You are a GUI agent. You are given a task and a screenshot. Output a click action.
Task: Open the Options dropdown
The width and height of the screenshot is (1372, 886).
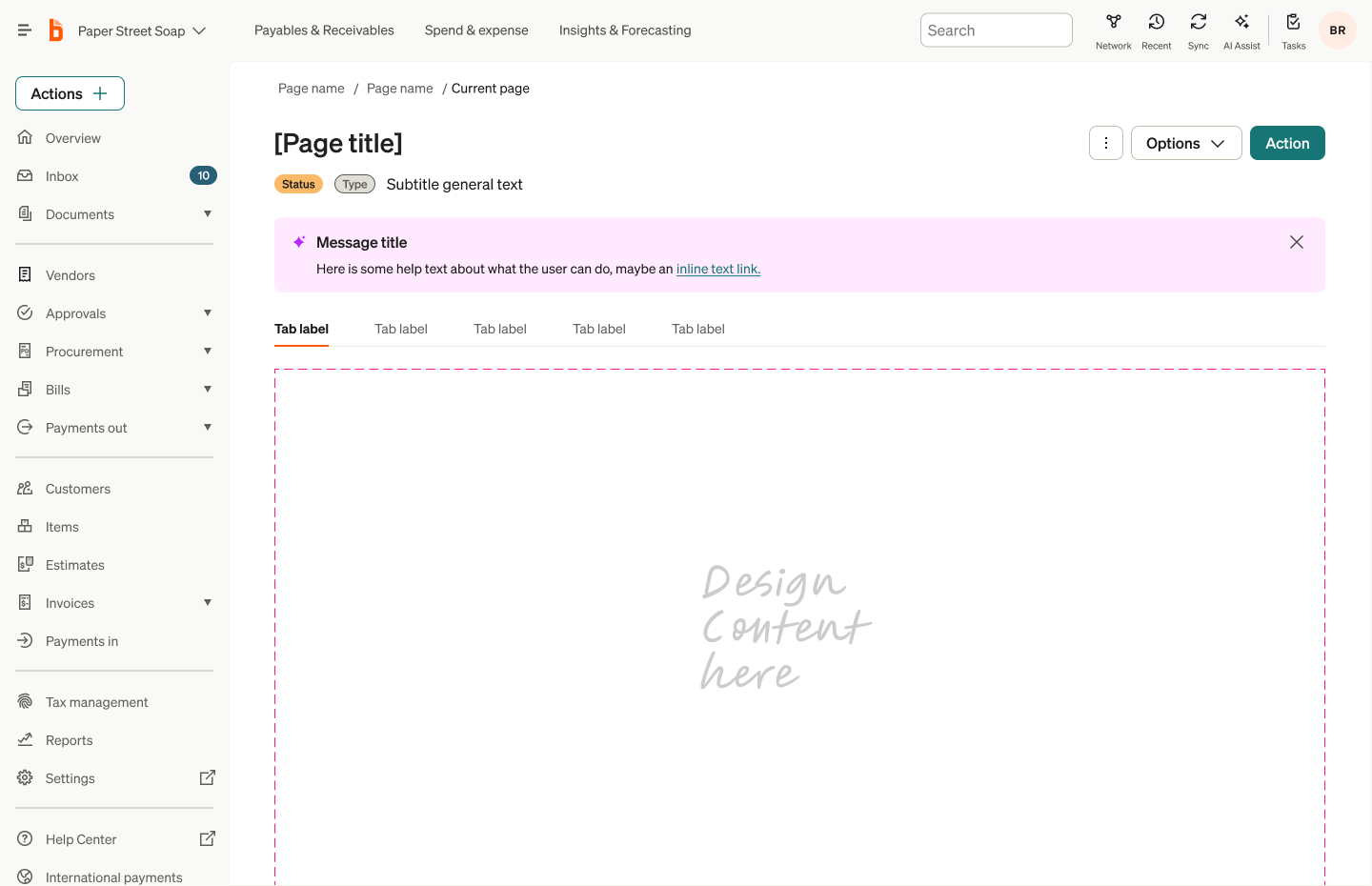(x=1186, y=143)
